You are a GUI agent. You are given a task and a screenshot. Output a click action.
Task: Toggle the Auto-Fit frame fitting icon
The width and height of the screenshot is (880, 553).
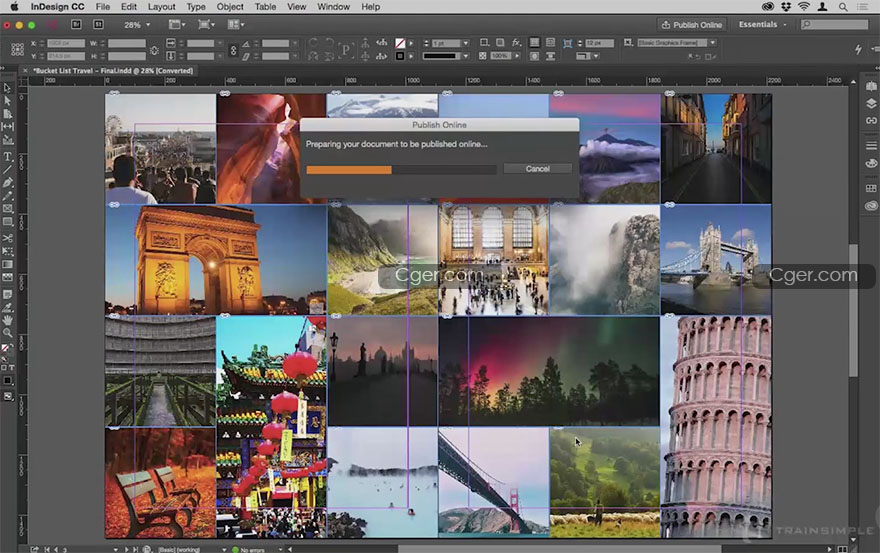tap(567, 43)
